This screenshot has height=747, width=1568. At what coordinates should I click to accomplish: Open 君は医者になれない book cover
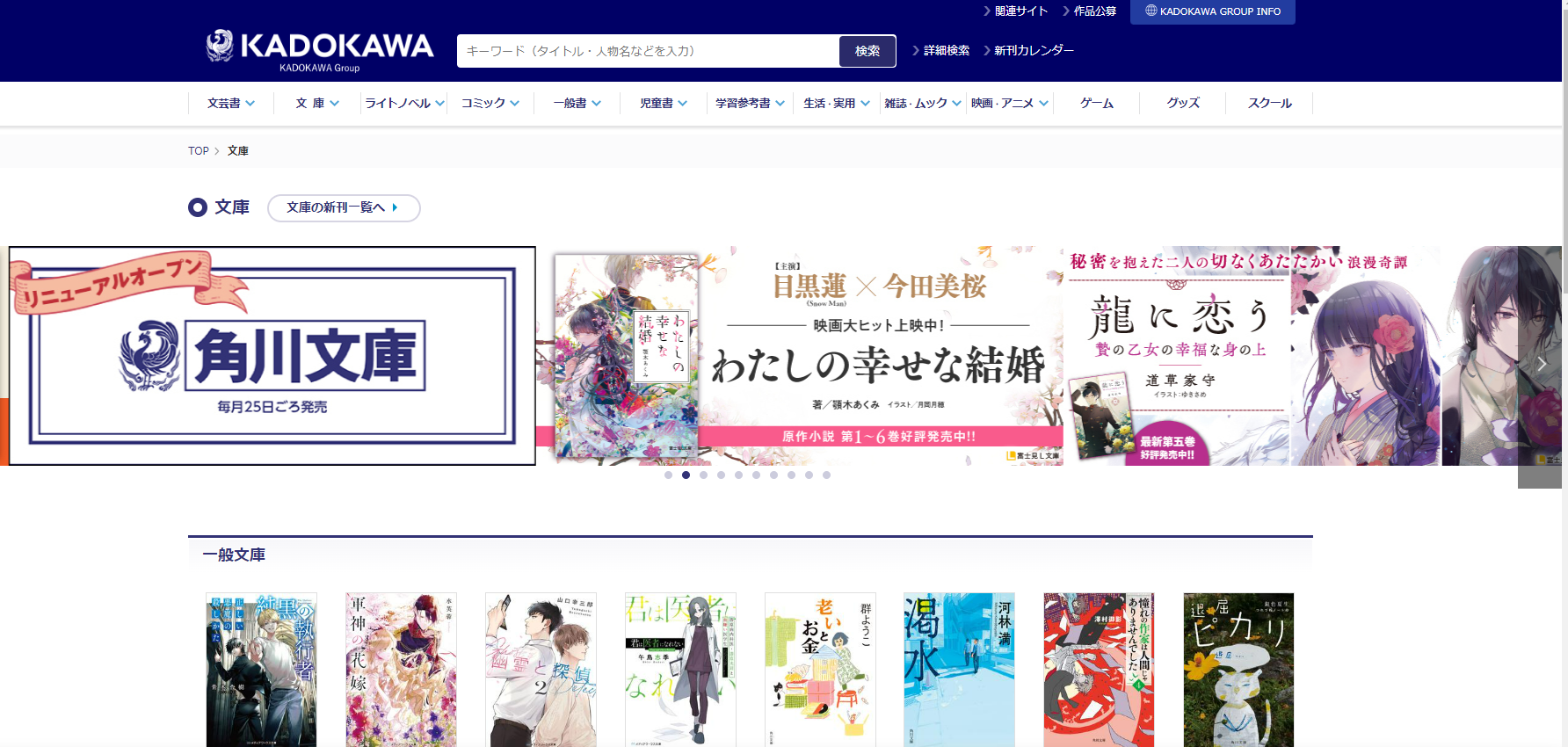(x=680, y=670)
